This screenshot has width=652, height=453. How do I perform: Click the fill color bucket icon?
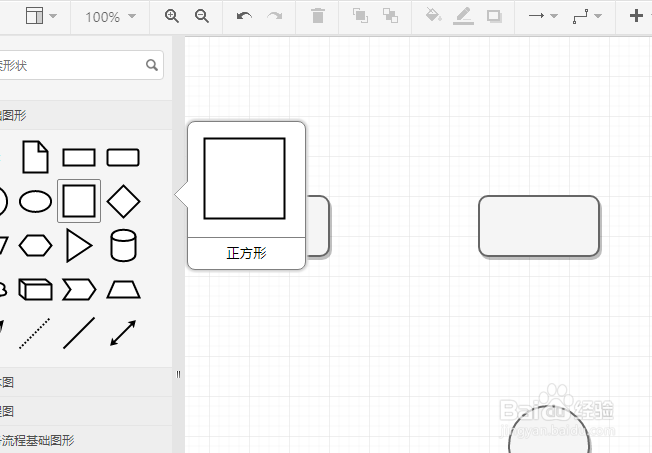[x=433, y=15]
